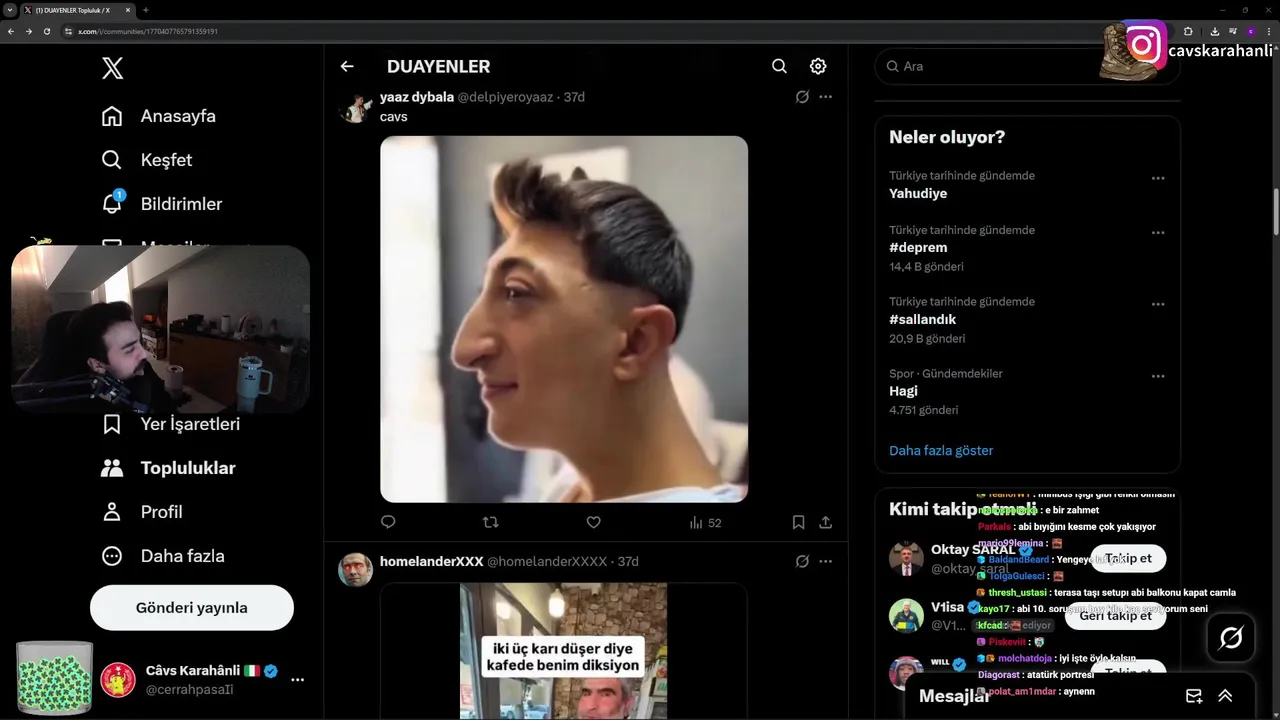
Task: Open more options for #deprem trend
Action: [1158, 232]
